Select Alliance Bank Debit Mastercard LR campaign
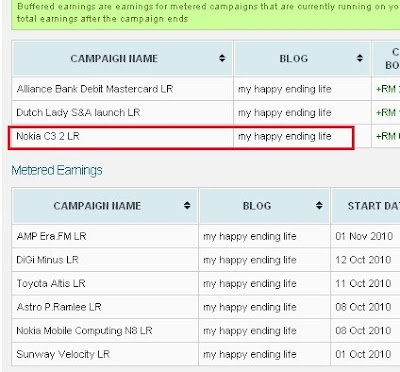This screenshot has width=400, height=372. (x=95, y=89)
